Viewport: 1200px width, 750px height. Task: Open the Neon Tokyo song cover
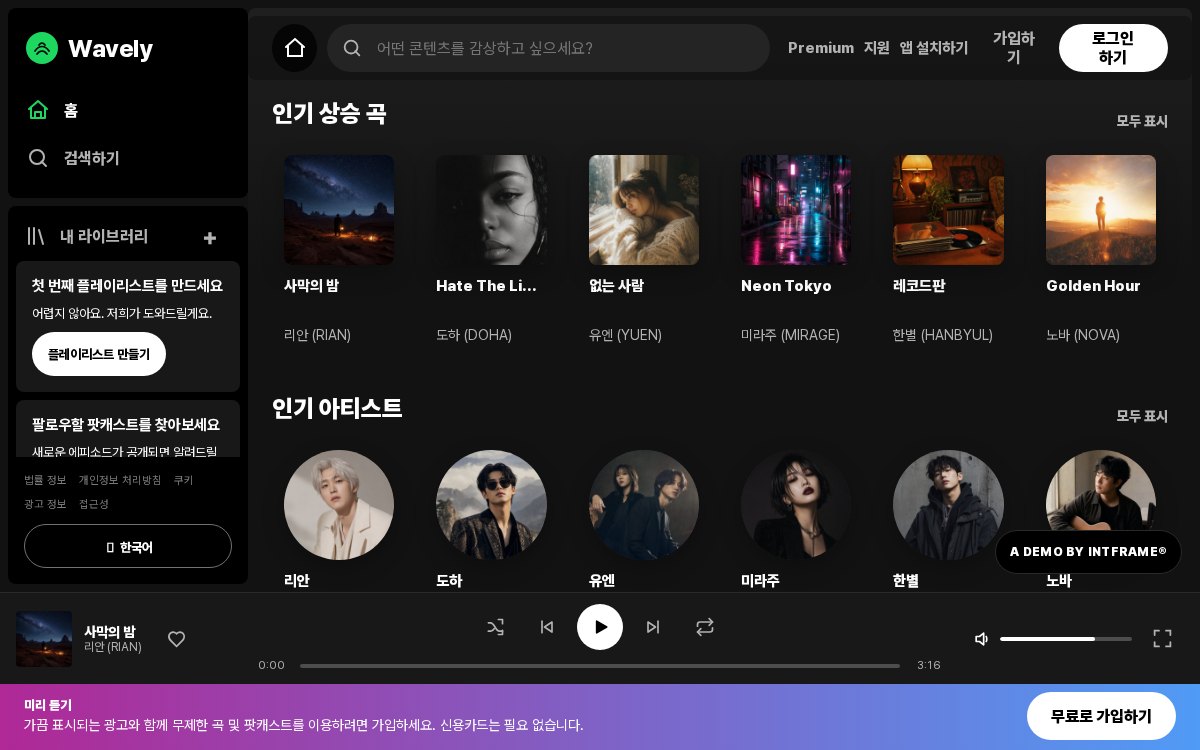[x=796, y=210]
